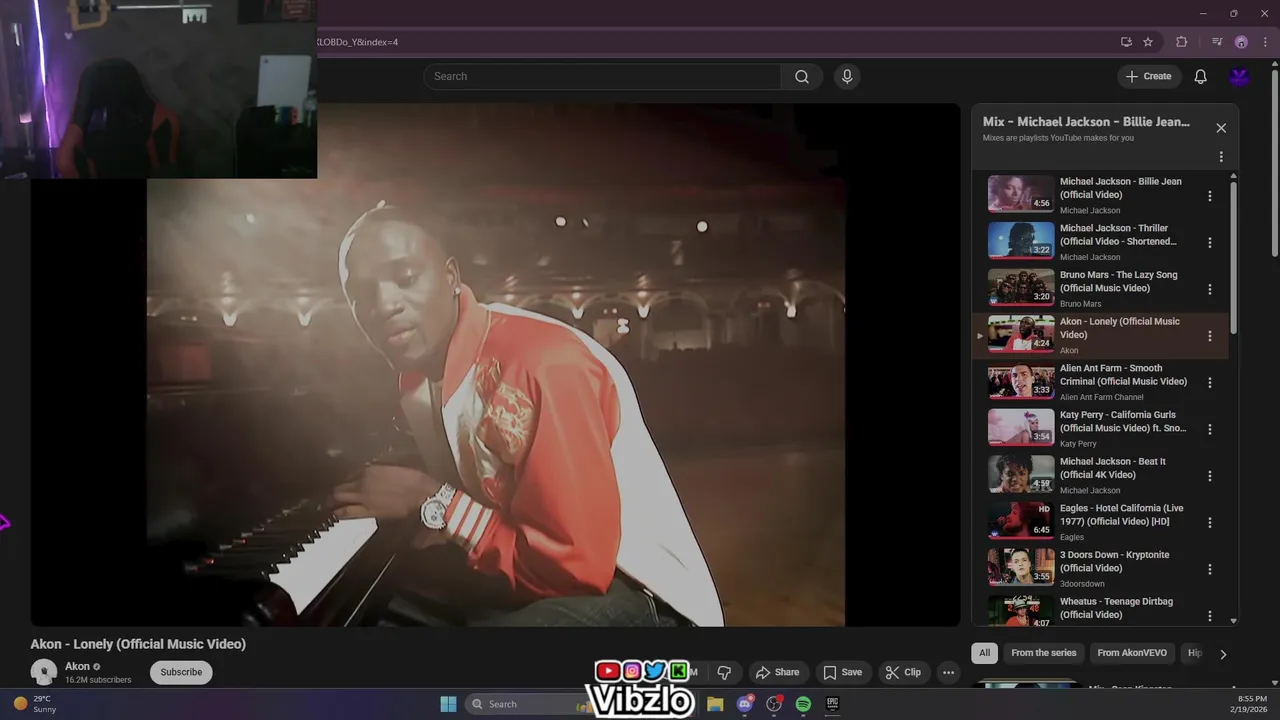The image size is (1280, 720).
Task: Play Billie Jean thumbnail in playlist
Action: coord(1021,194)
